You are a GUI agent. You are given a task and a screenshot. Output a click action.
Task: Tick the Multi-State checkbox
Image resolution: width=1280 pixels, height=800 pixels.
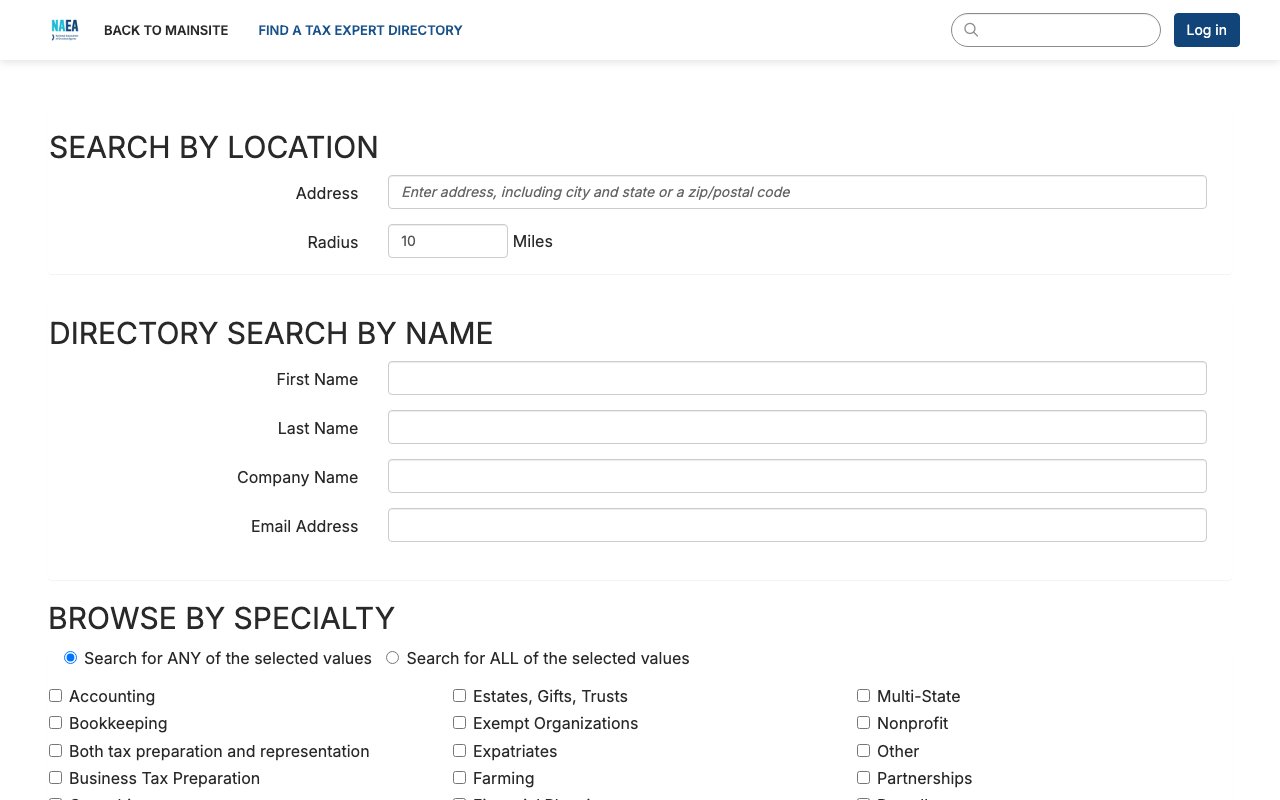863,695
